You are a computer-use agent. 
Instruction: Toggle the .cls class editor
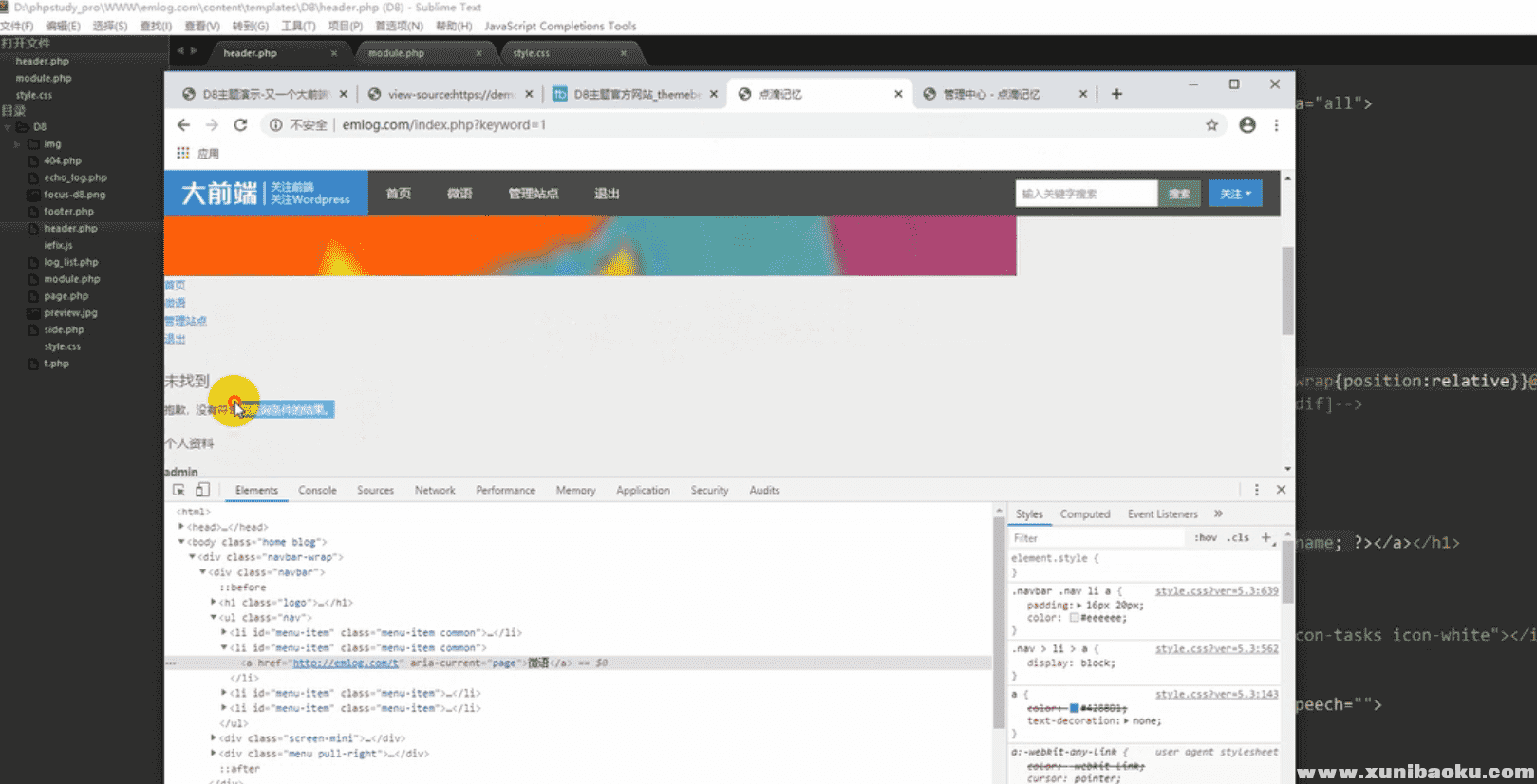coord(1237,537)
